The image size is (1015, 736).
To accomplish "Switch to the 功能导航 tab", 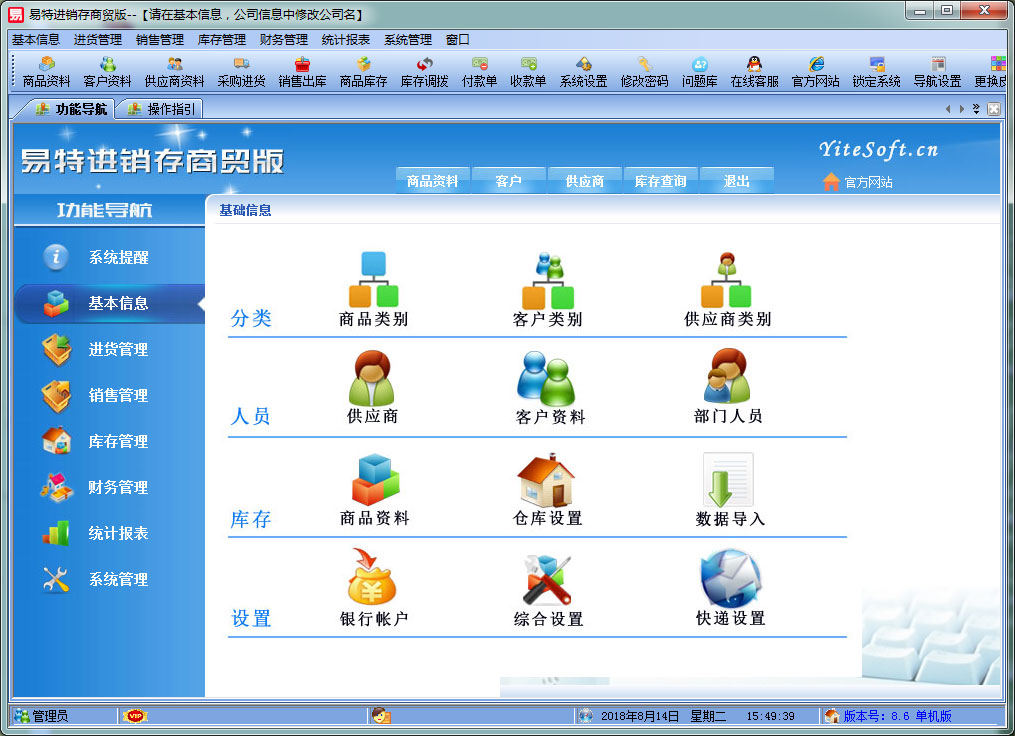I will tap(71, 109).
